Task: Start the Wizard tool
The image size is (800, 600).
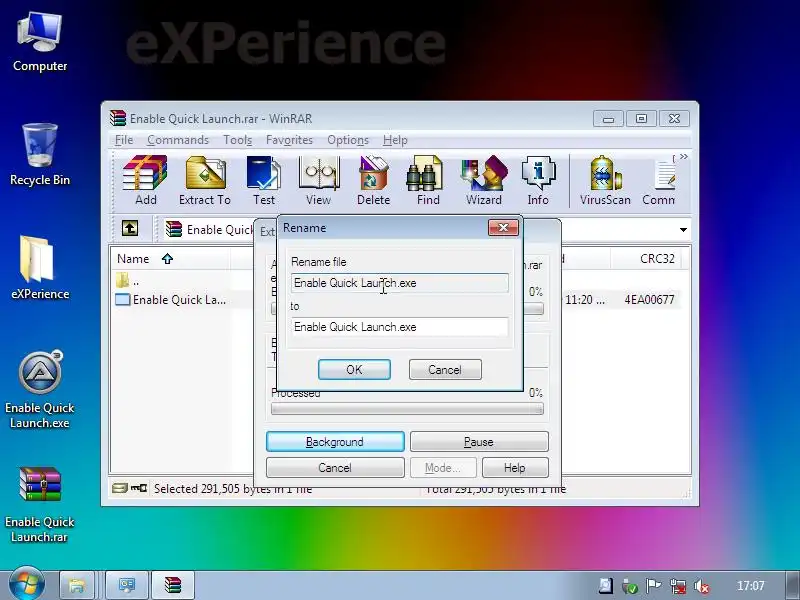Action: pyautogui.click(x=484, y=181)
